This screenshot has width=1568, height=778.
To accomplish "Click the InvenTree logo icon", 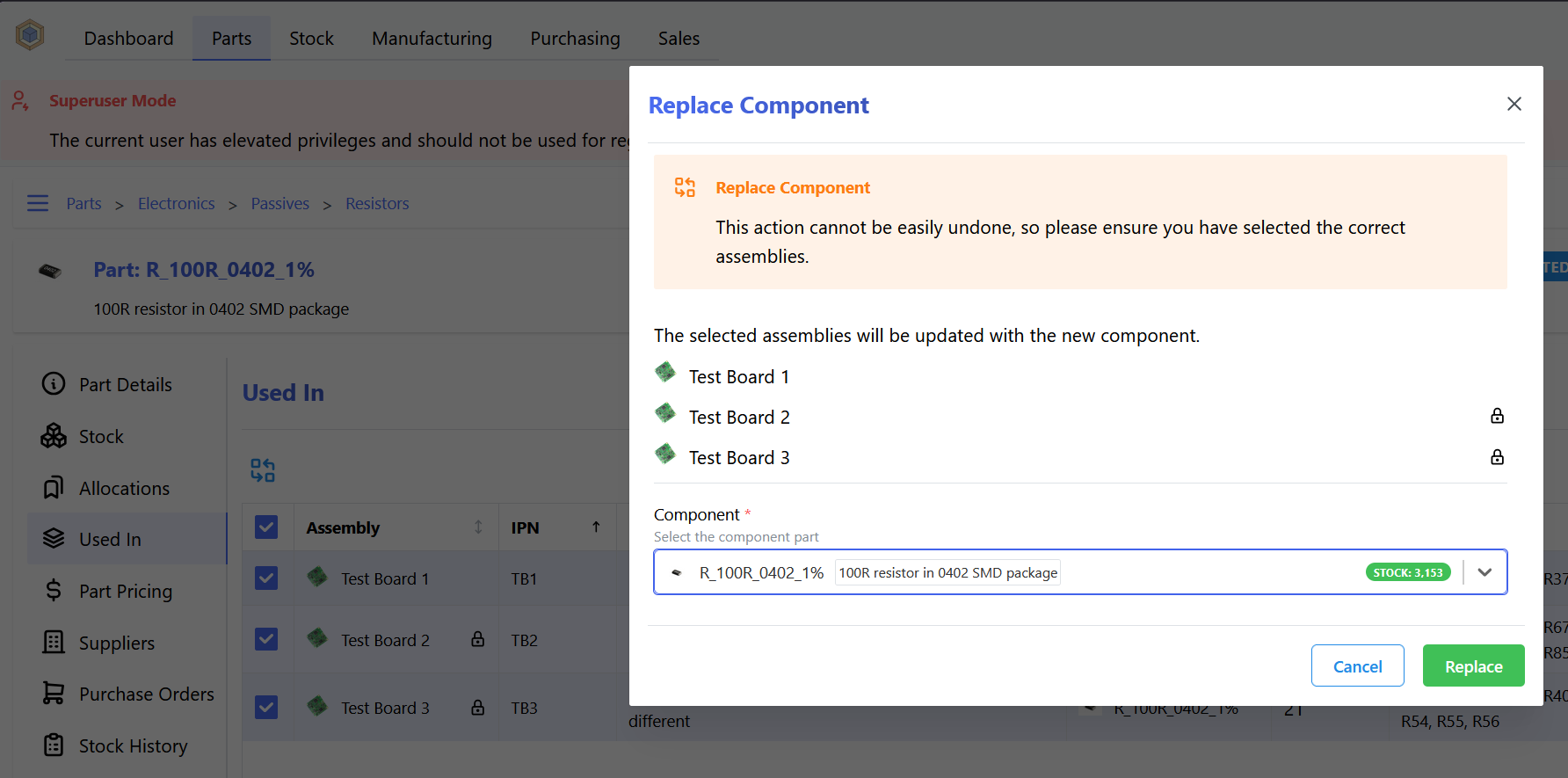I will click(x=30, y=35).
